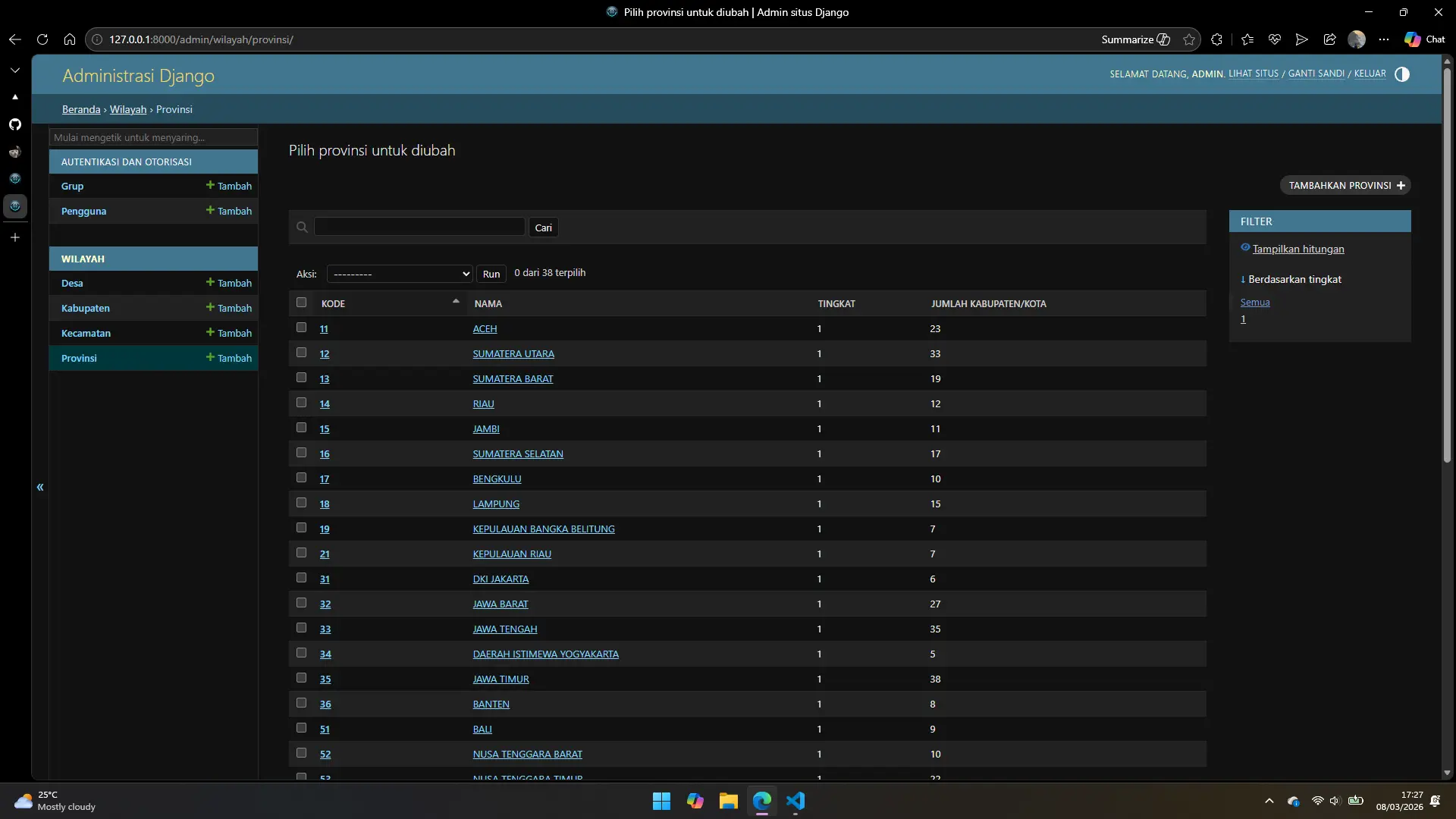Click the Cari search button
1456x819 pixels.
[543, 227]
